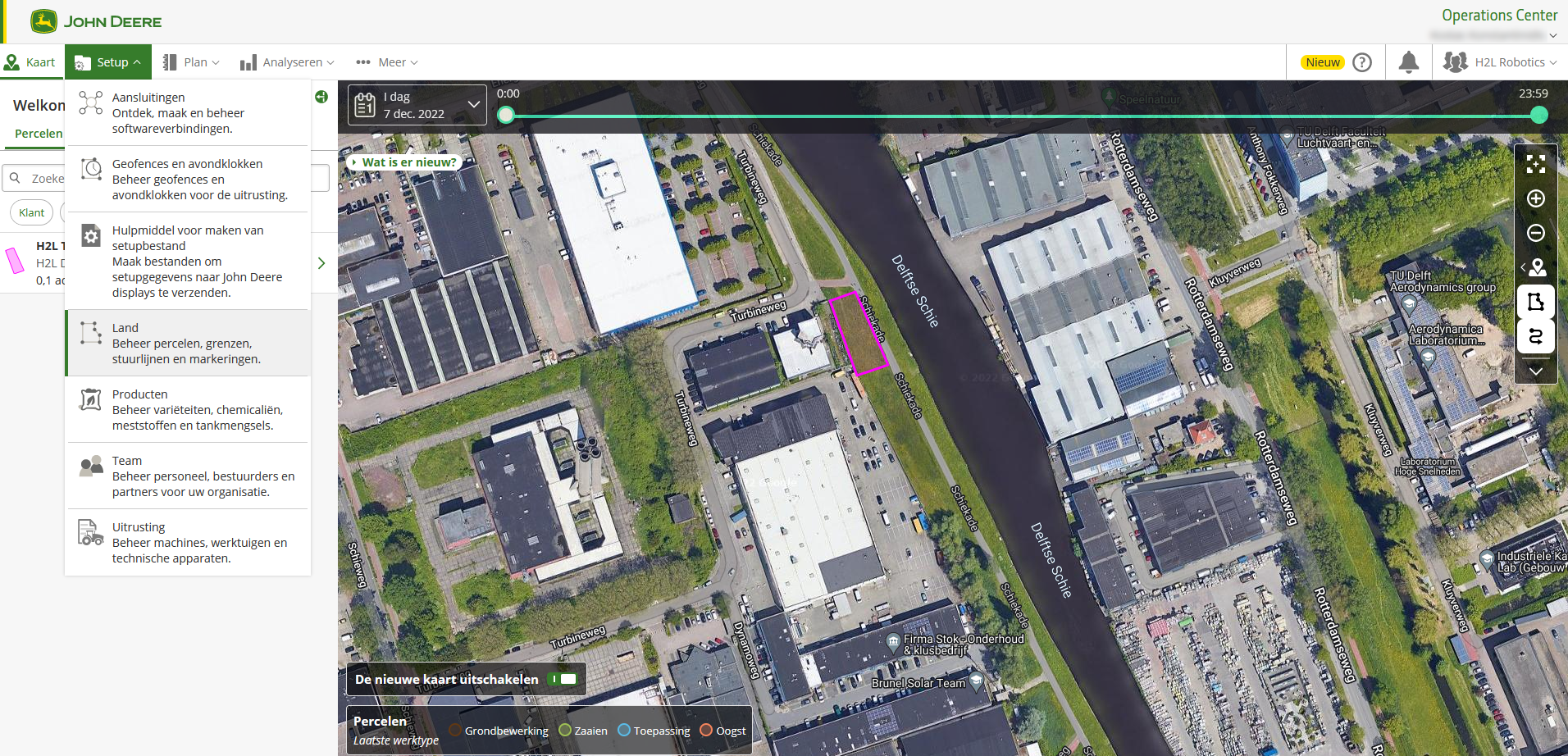Image resolution: width=1568 pixels, height=756 pixels.
Task: Select the field boundary drawing tool
Action: (1535, 302)
